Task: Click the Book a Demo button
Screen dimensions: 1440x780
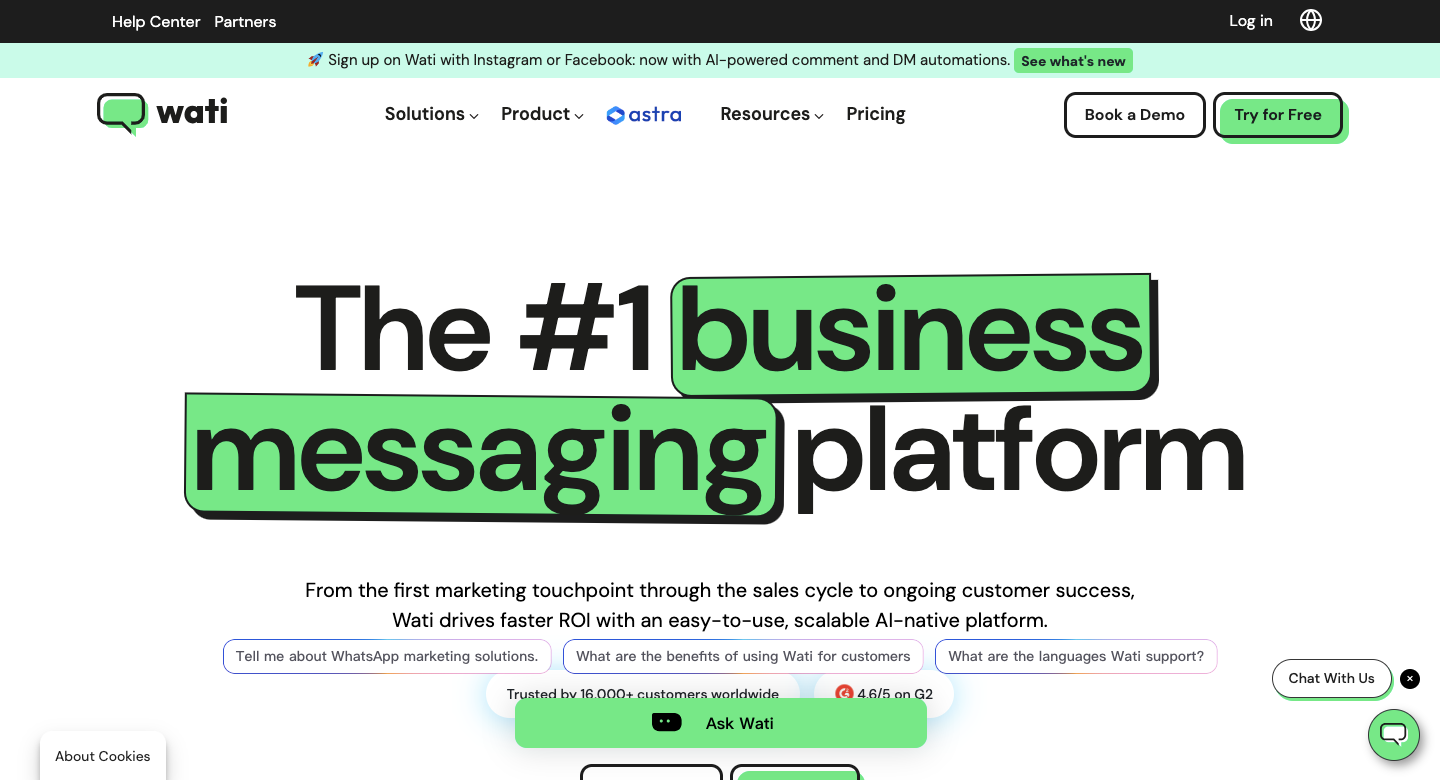Action: [1135, 115]
